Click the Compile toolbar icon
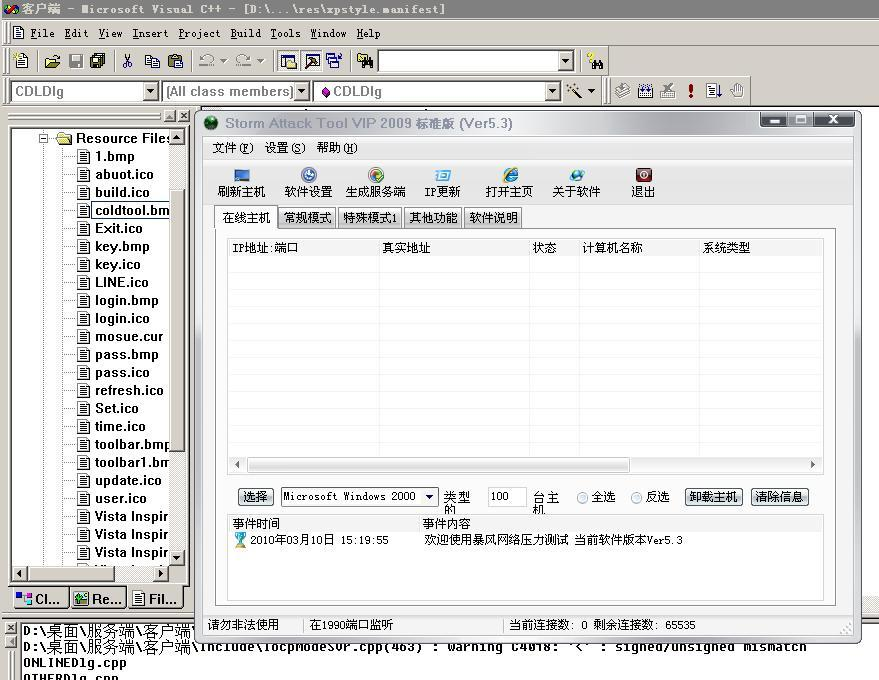Screen dimensions: 879x680 [x=622, y=91]
